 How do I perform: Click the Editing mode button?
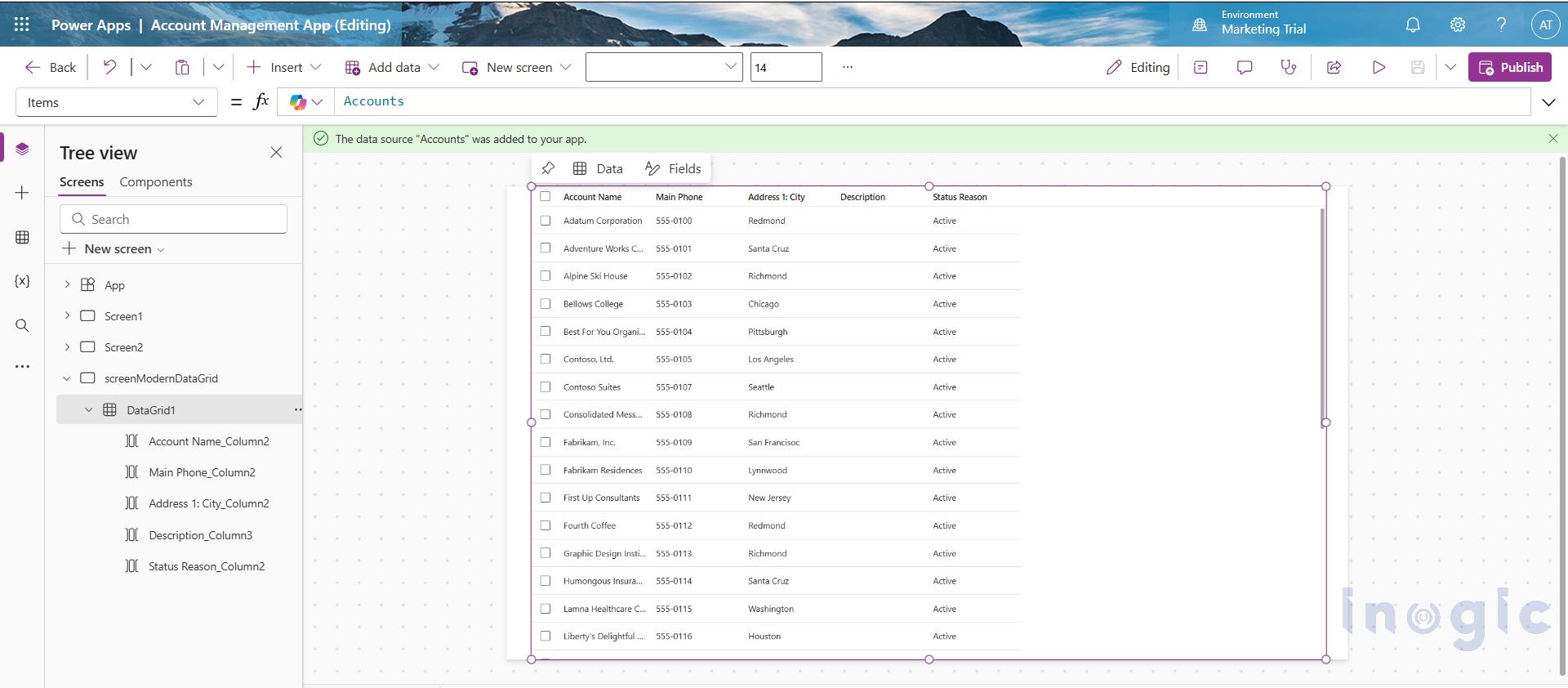(1138, 68)
